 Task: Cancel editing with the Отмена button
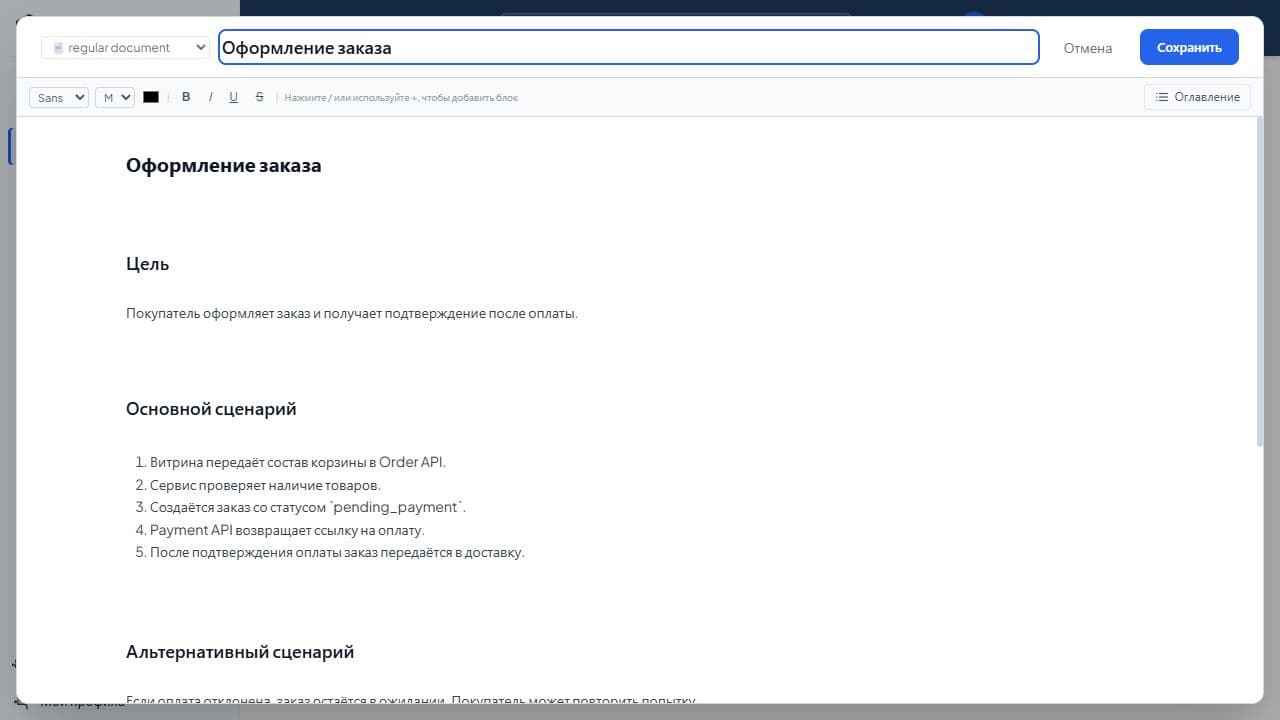coord(1088,48)
